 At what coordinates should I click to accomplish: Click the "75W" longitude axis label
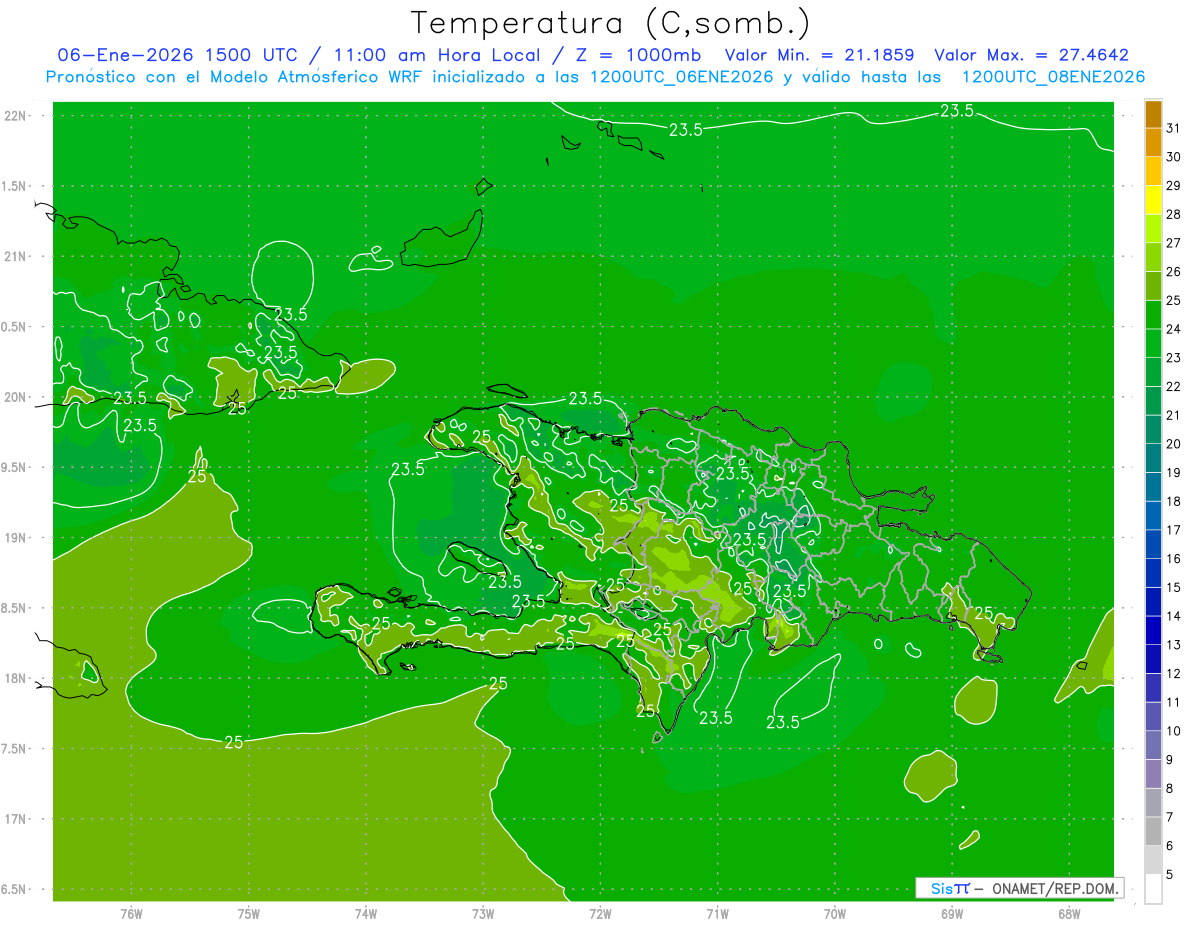[248, 913]
